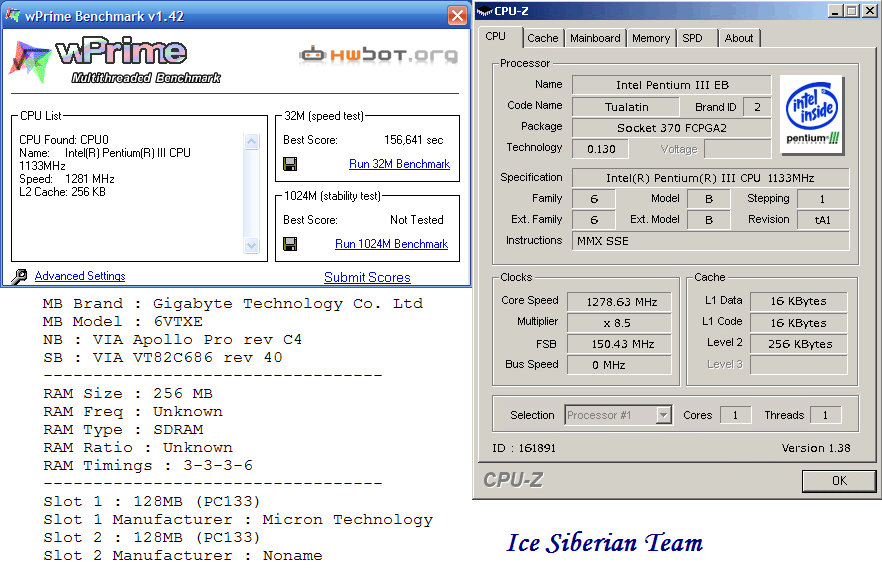Close the CPU-Z window
Viewport: 882px width, 572px height.
point(869,11)
